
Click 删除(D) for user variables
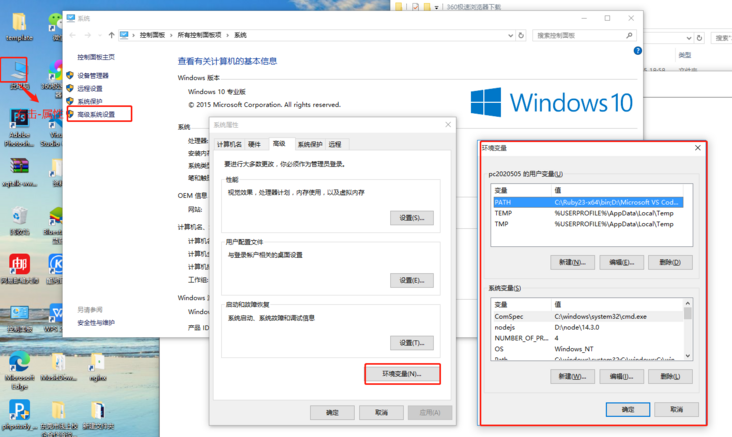pos(670,262)
